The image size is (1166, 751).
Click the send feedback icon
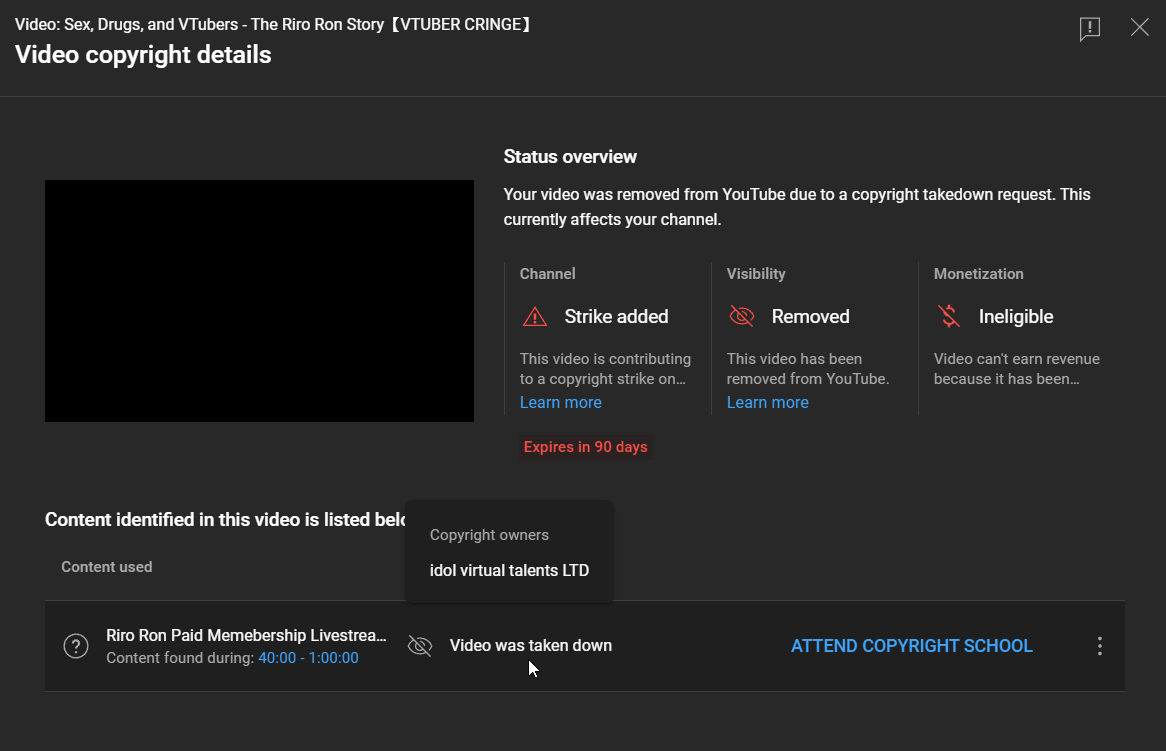coord(1089,29)
